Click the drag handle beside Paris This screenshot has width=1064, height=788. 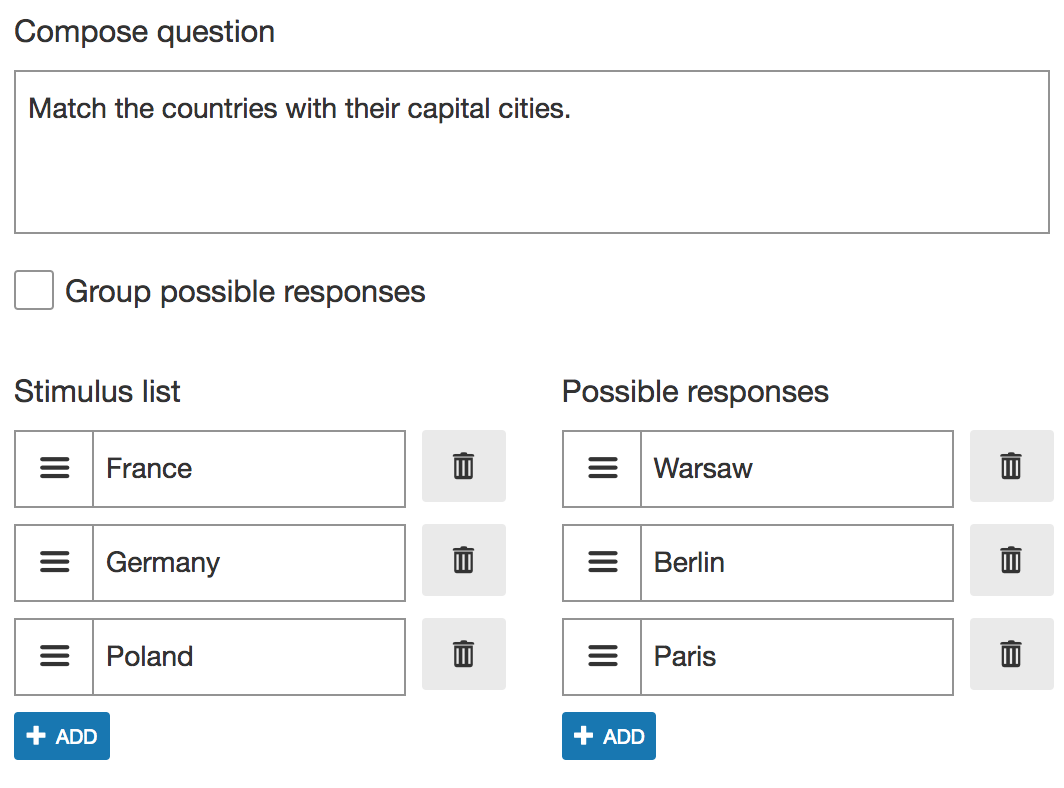click(602, 656)
